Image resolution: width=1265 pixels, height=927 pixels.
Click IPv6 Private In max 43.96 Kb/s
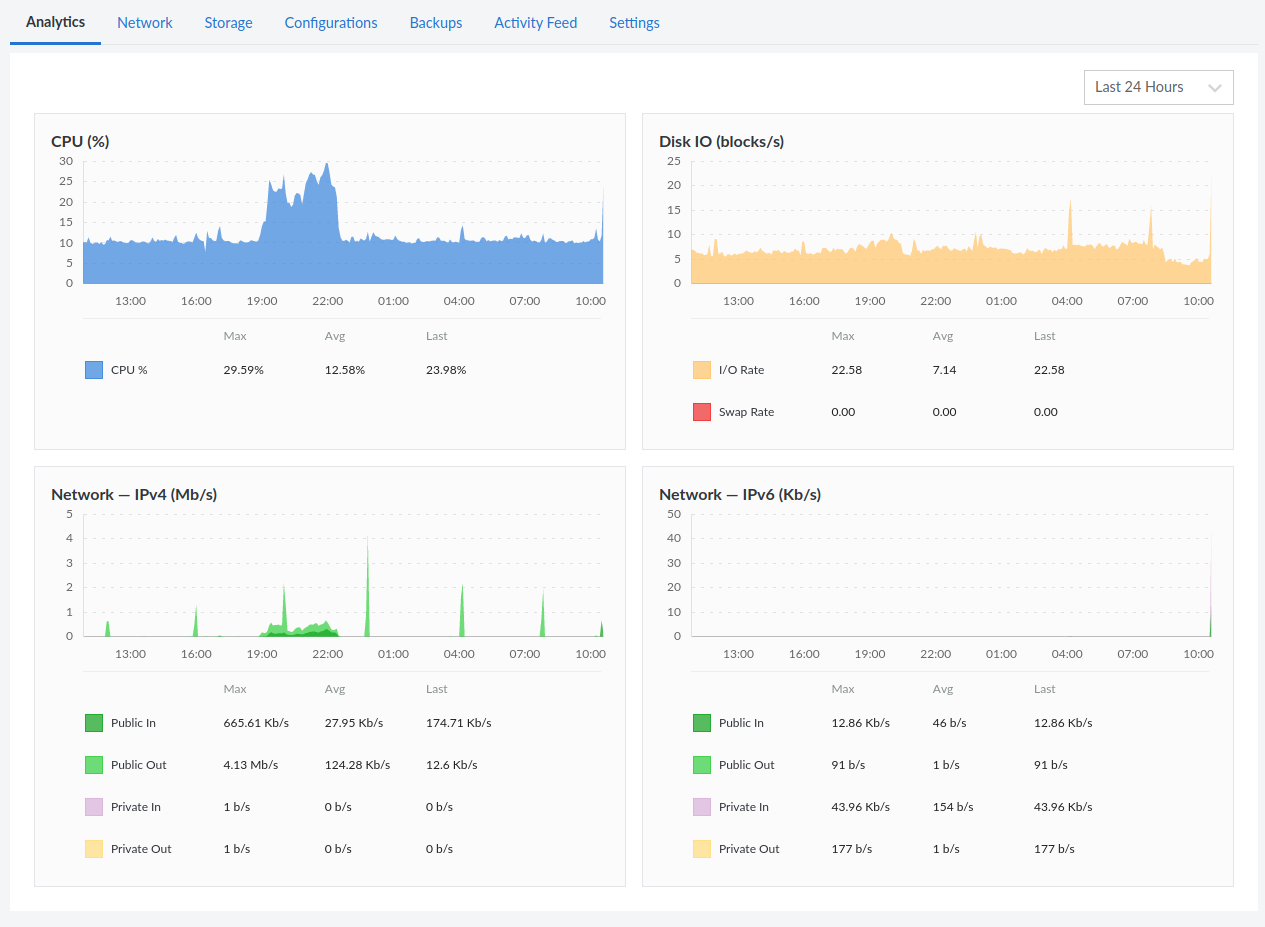[x=860, y=807]
